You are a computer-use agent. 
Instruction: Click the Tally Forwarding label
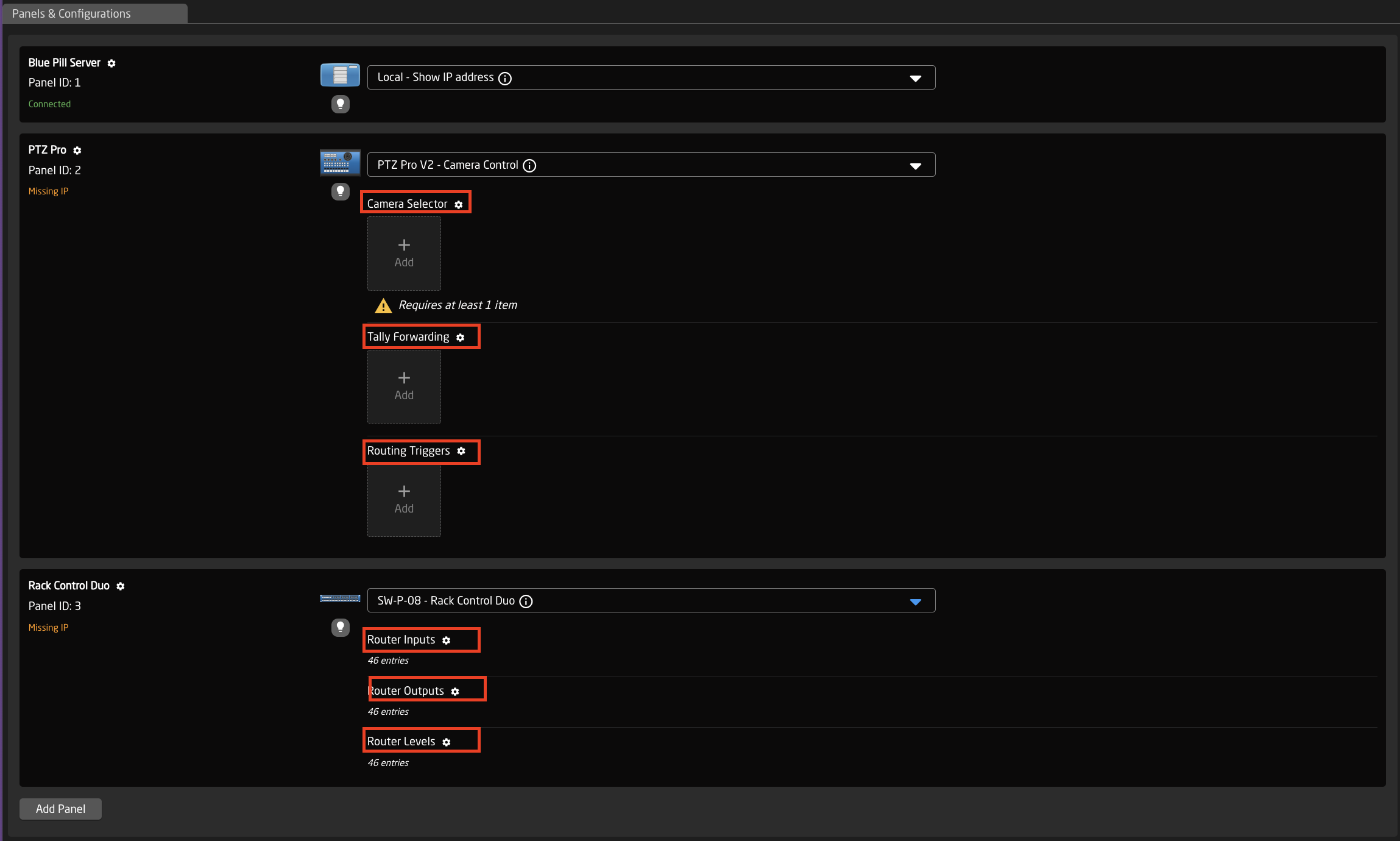(408, 337)
